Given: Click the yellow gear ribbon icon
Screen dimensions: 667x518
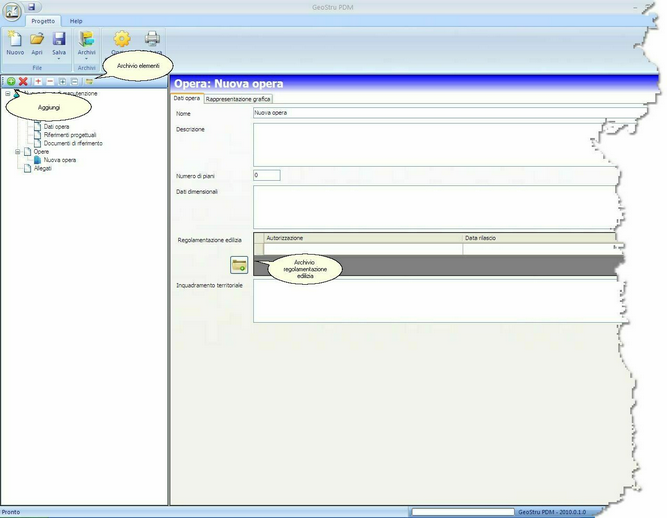Looking at the screenshot, I should [122, 39].
